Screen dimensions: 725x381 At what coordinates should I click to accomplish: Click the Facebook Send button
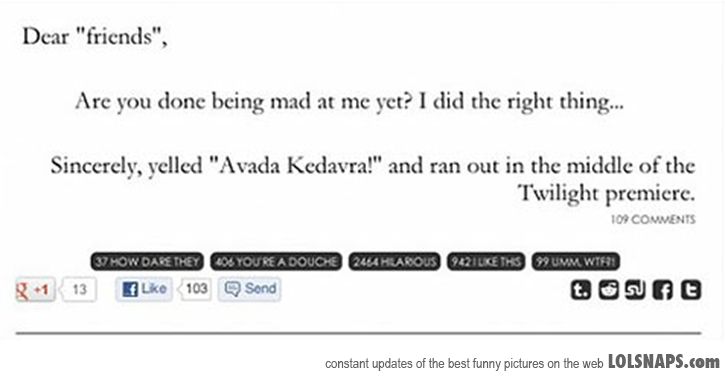pyautogui.click(x=250, y=289)
